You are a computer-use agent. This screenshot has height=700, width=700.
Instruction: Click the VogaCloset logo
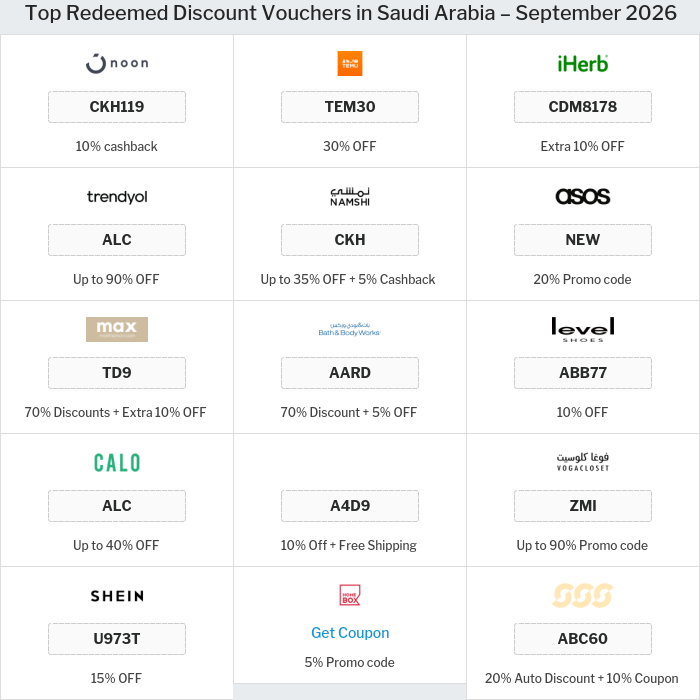click(583, 462)
